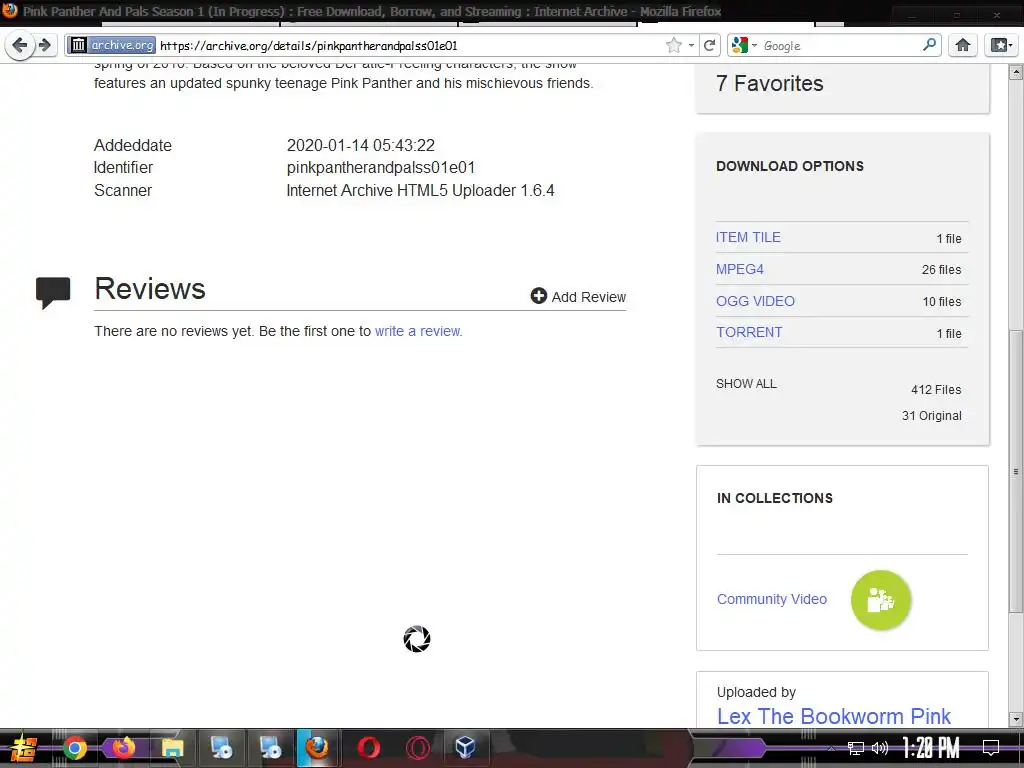Open the write a review link
Image resolution: width=1024 pixels, height=768 pixels.
[418, 331]
